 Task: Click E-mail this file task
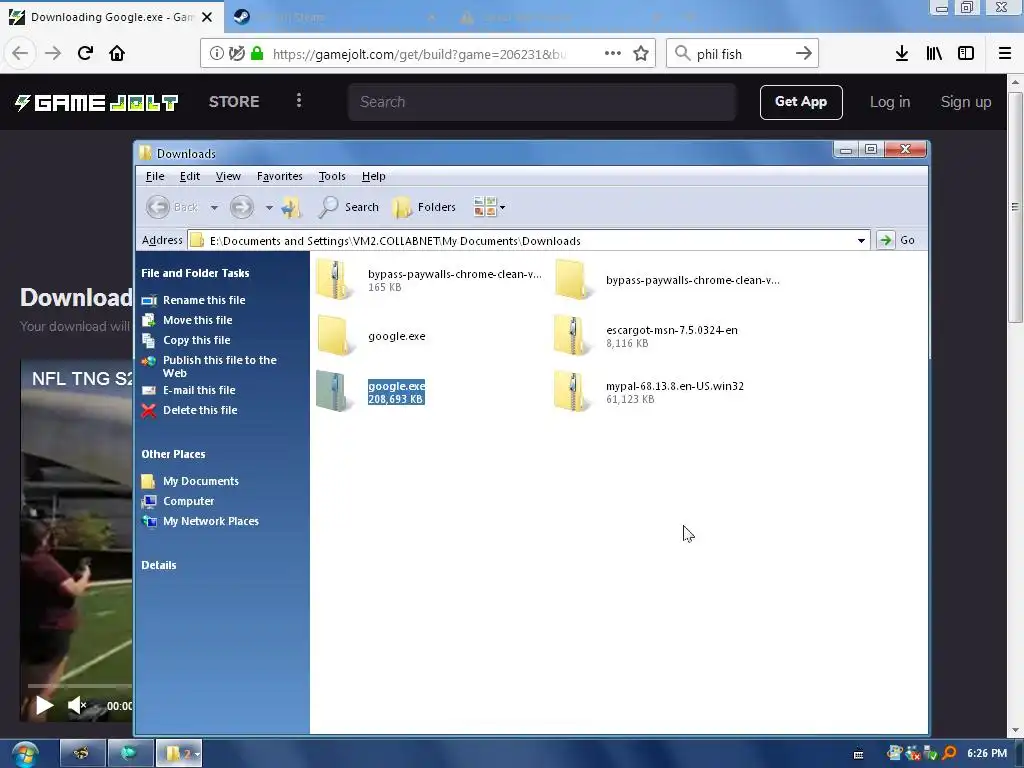(x=199, y=390)
